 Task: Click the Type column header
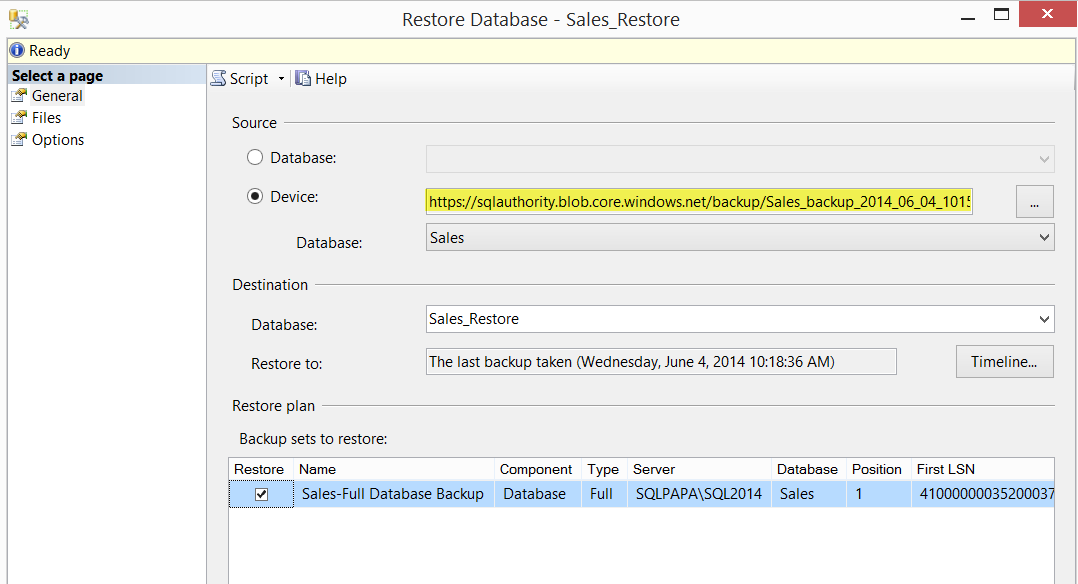(x=604, y=469)
